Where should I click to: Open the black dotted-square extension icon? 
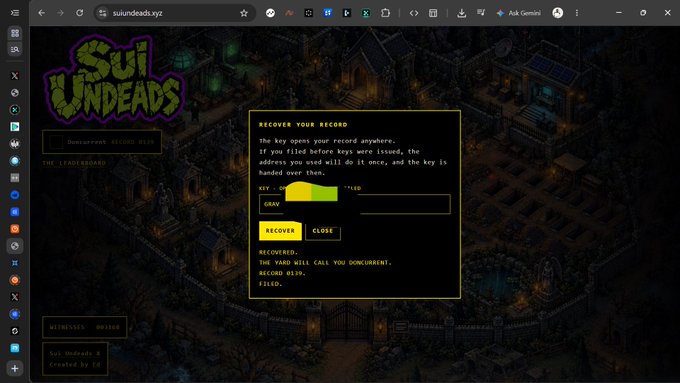pos(308,13)
